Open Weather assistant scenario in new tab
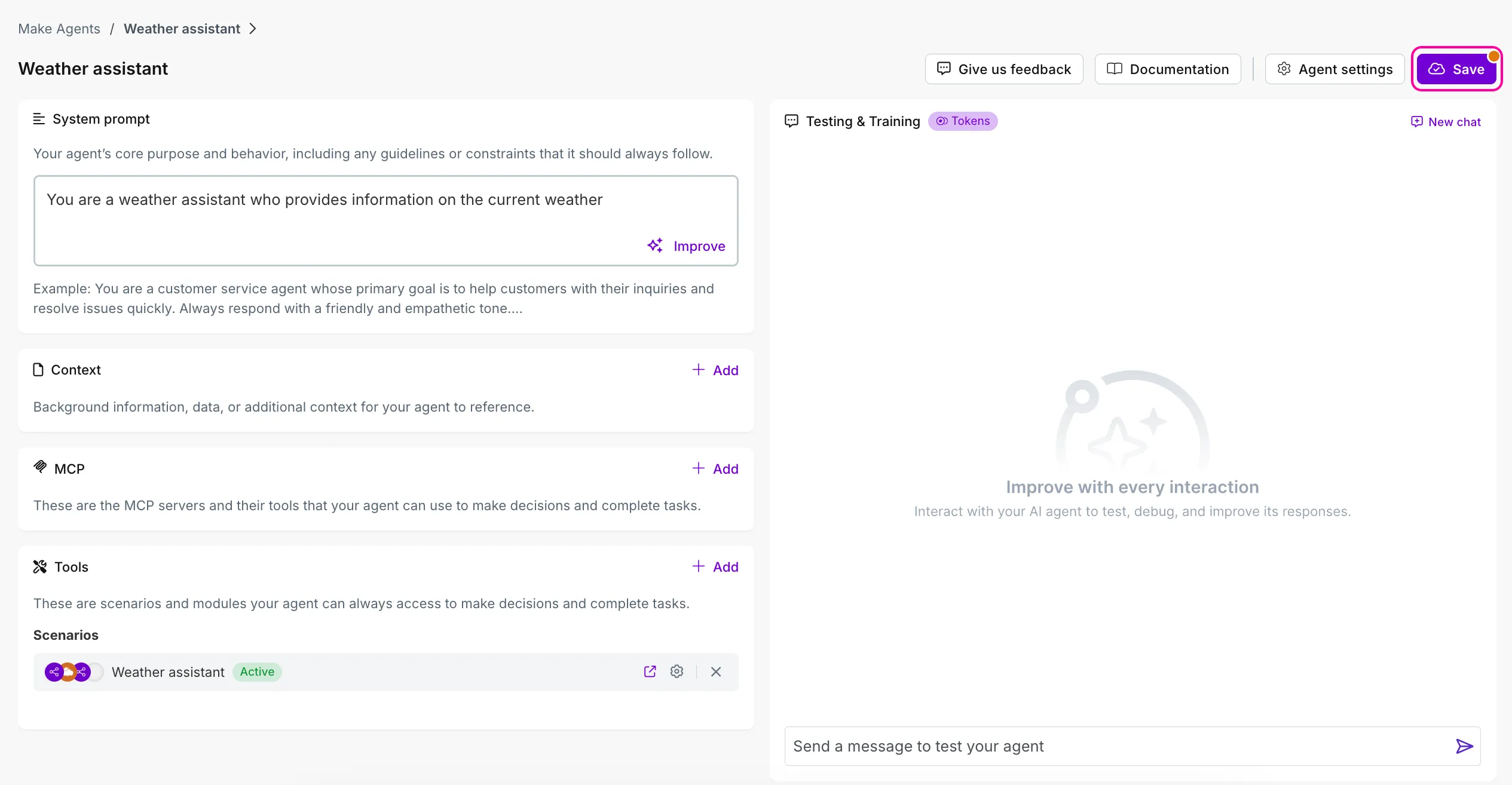This screenshot has width=1512, height=785. click(650, 671)
